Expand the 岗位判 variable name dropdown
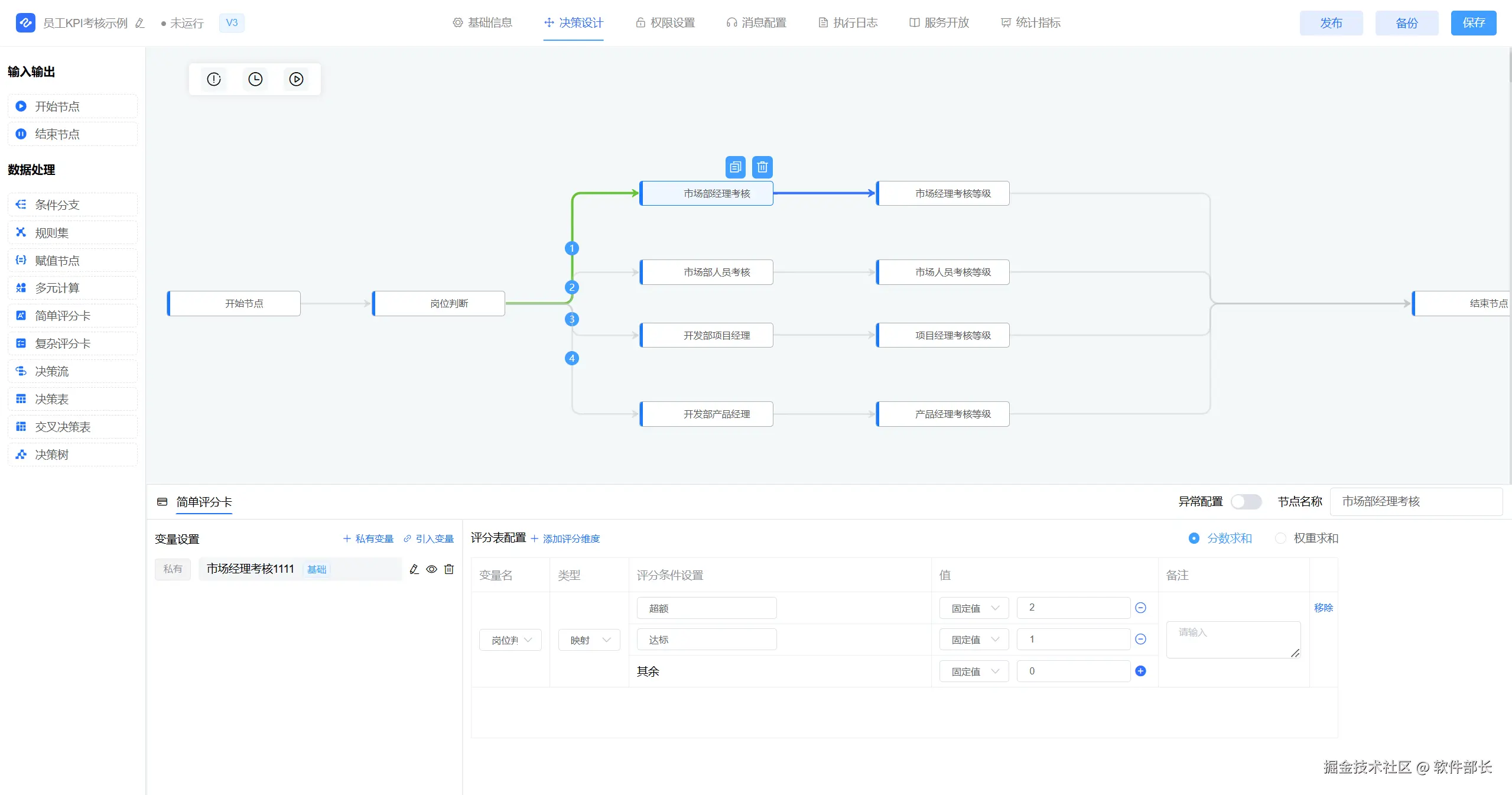1512x795 pixels. point(510,640)
